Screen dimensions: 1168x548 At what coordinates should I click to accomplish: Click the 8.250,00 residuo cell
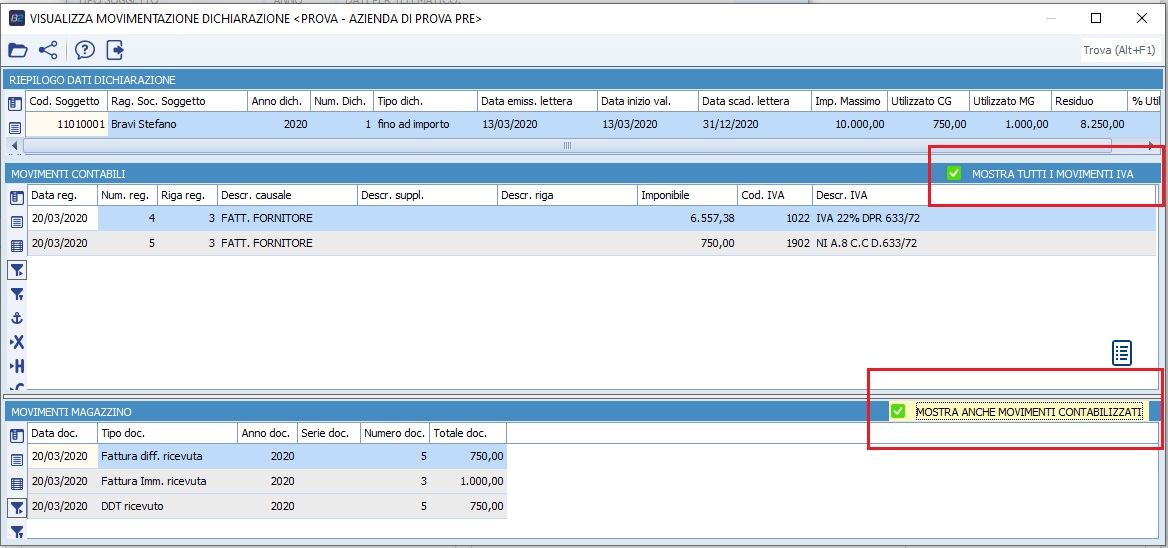point(1088,124)
